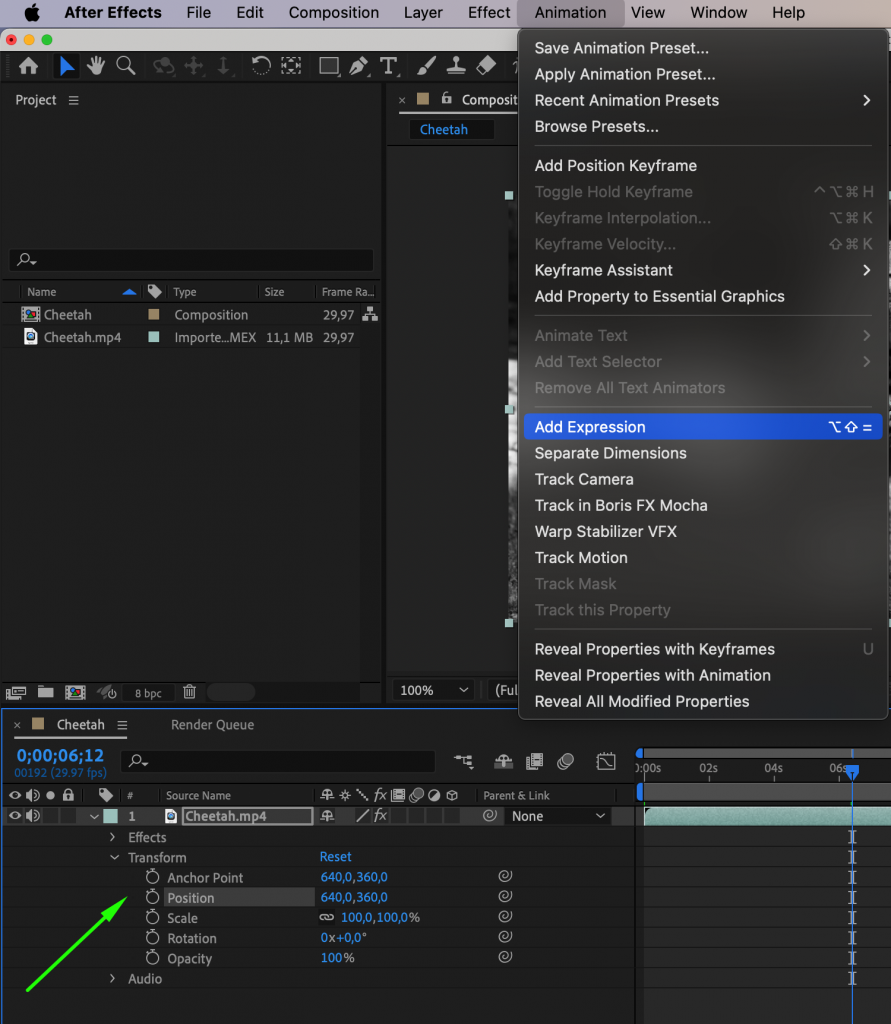Select the Clone Stamp tool
The height and width of the screenshot is (1024, 891).
455,66
